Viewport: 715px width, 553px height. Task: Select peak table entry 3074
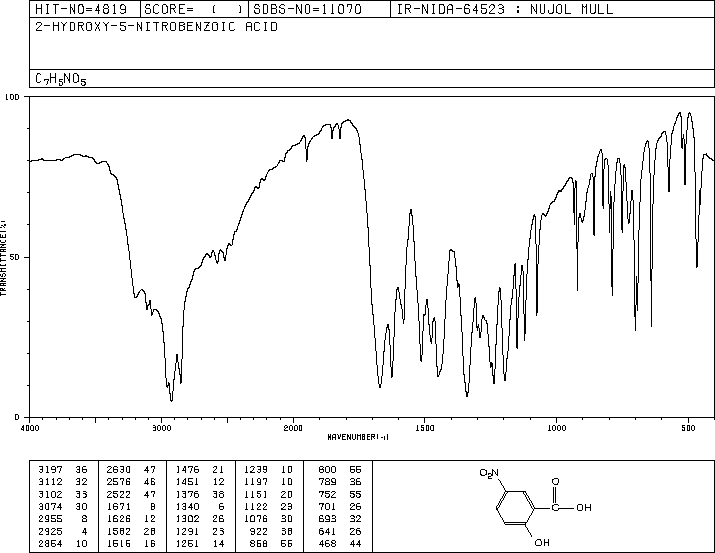(51, 506)
